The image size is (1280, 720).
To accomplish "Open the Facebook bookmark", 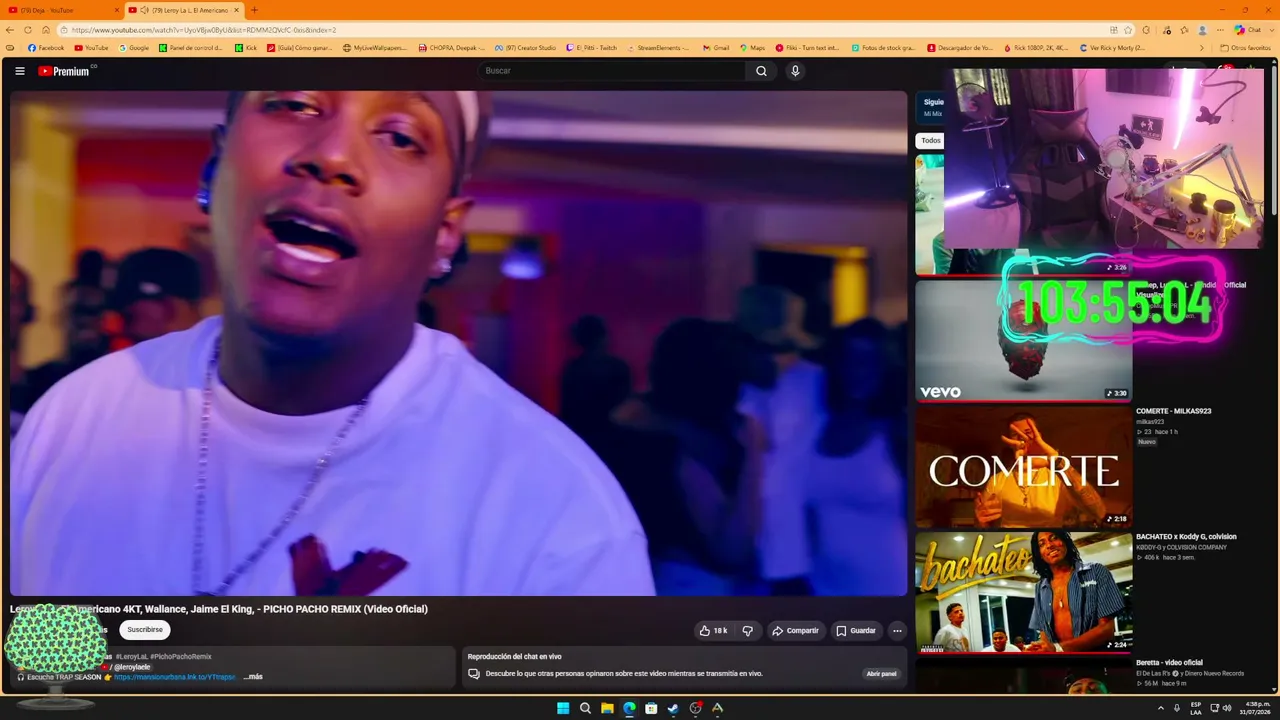I will click(46, 48).
